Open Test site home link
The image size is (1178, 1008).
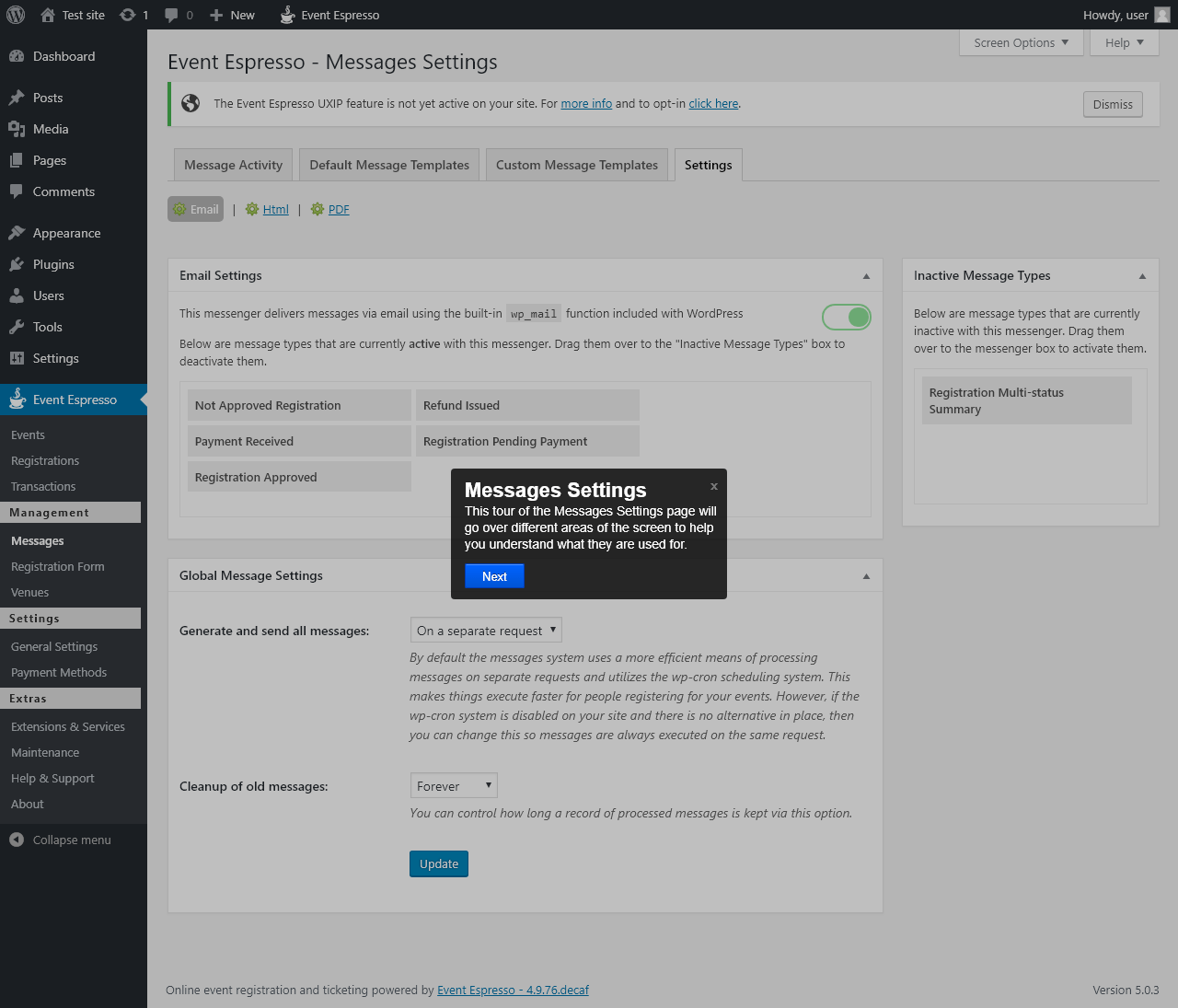73,15
